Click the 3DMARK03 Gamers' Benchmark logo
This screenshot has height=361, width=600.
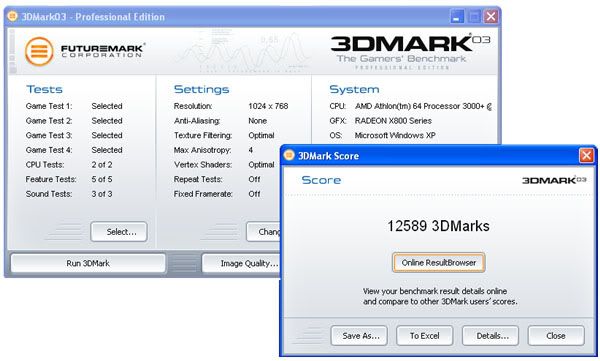(410, 52)
